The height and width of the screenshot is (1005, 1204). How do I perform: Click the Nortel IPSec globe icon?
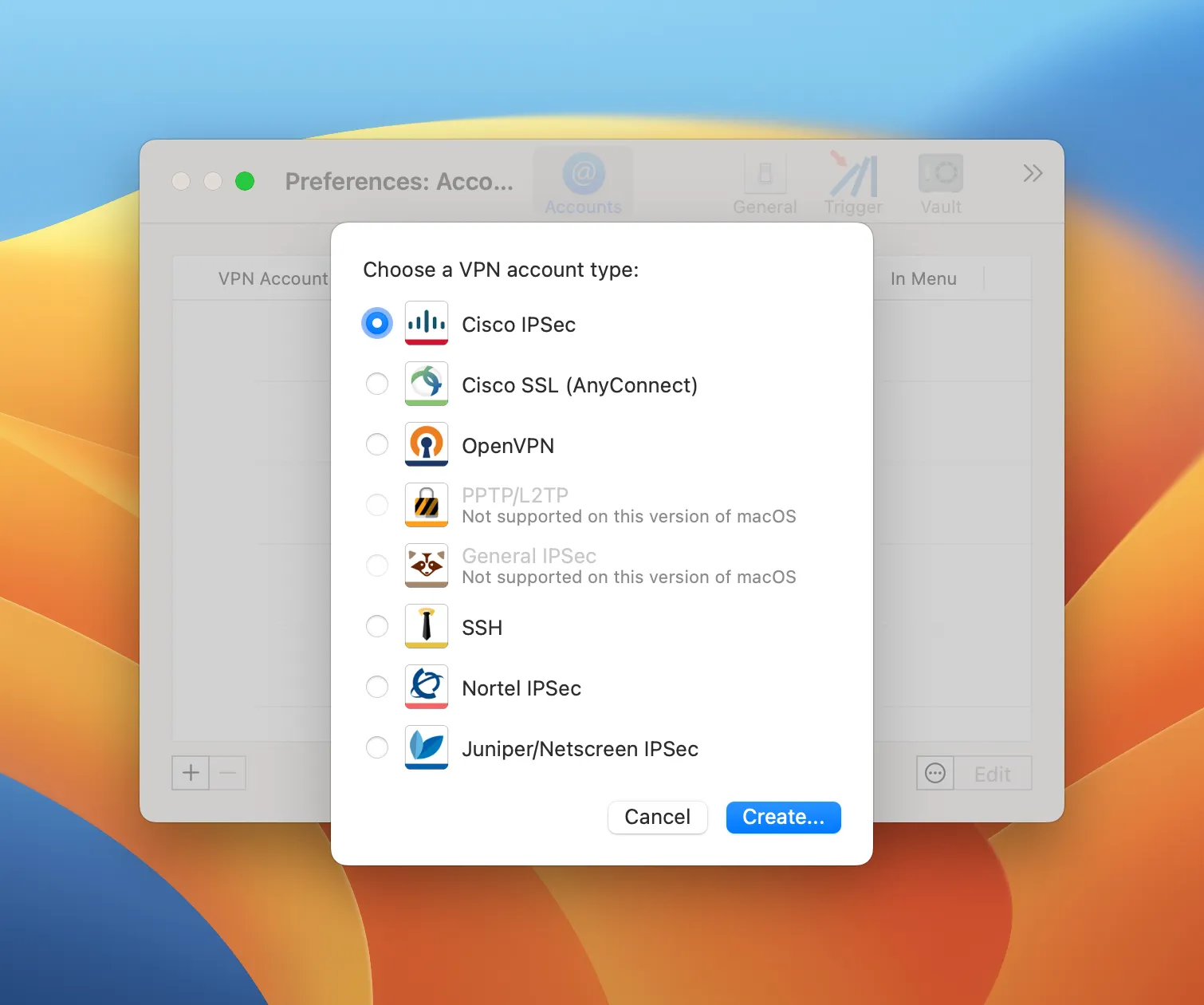coord(427,687)
